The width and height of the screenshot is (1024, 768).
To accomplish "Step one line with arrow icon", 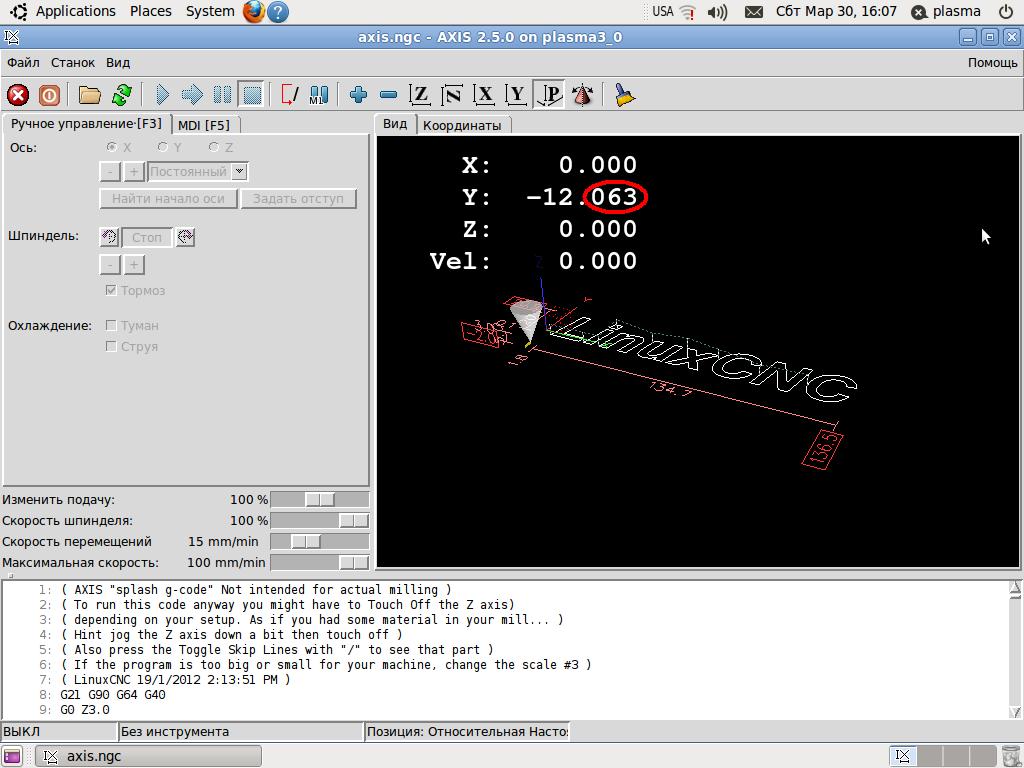I will pos(192,95).
